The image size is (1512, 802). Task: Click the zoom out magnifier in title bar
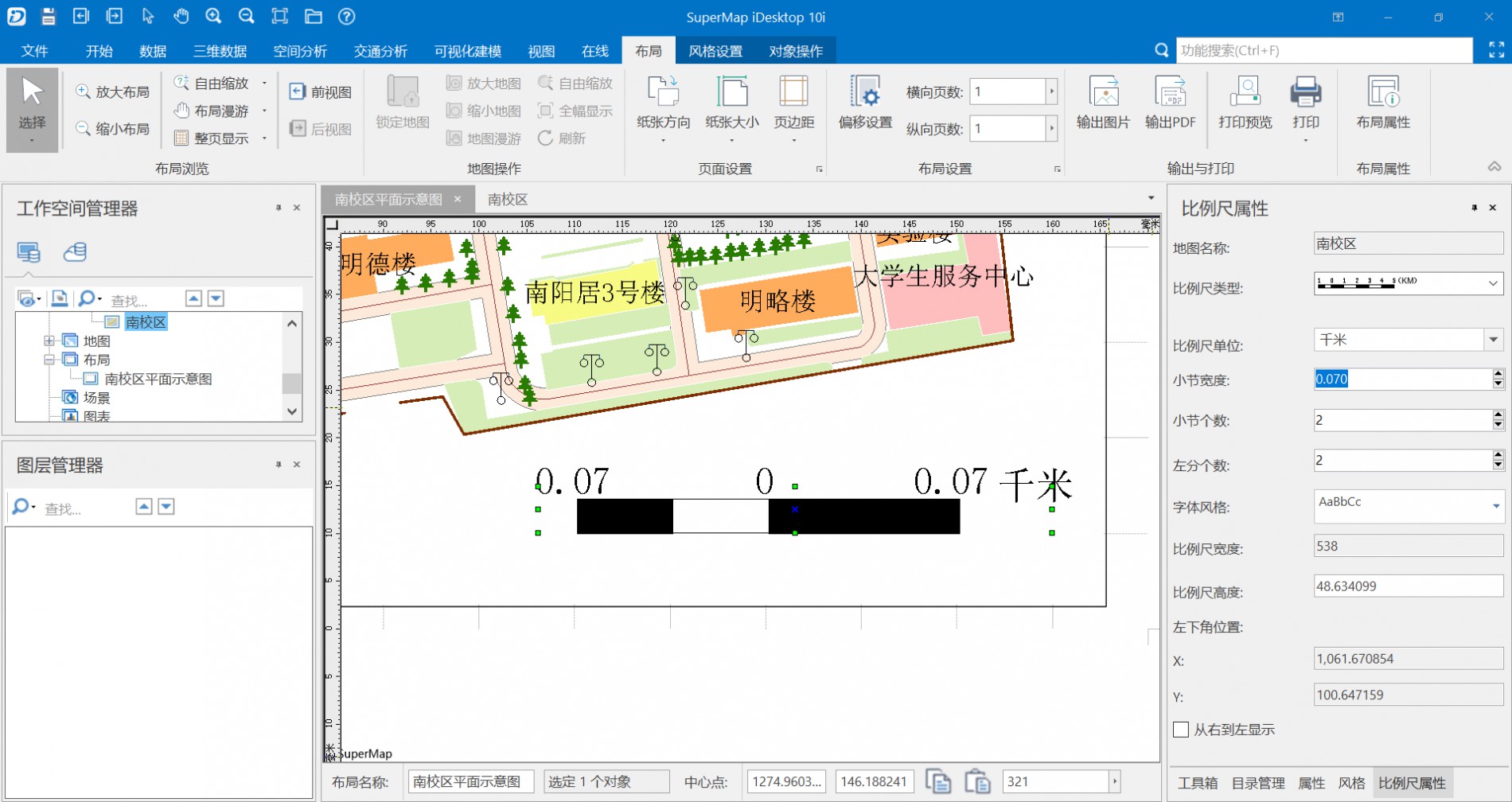(x=247, y=16)
